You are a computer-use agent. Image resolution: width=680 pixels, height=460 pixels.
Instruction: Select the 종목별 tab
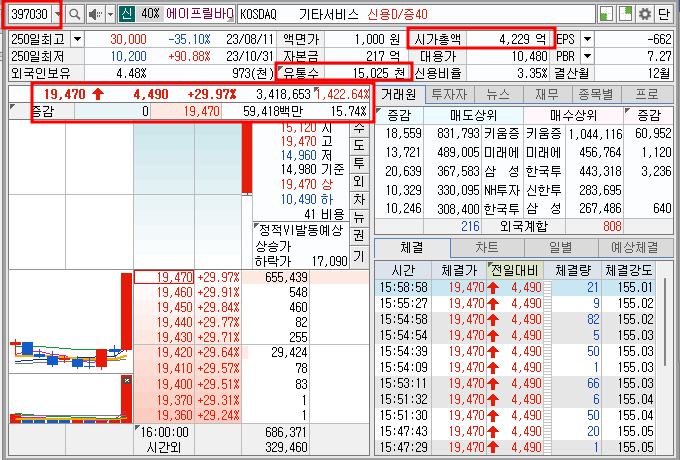tap(596, 94)
